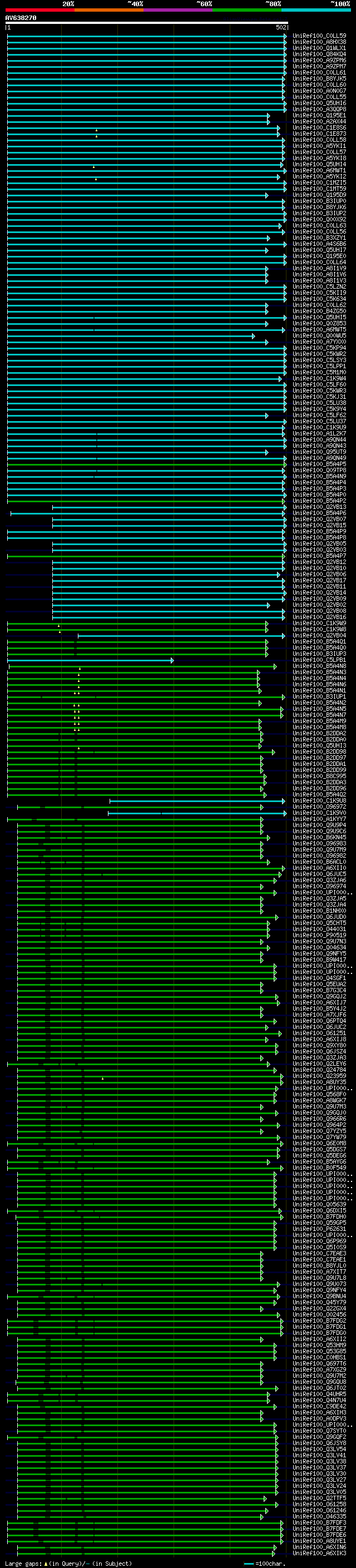Select hit UniRef100_A2AX44
Screen dimensions: 356x1568
319,122
